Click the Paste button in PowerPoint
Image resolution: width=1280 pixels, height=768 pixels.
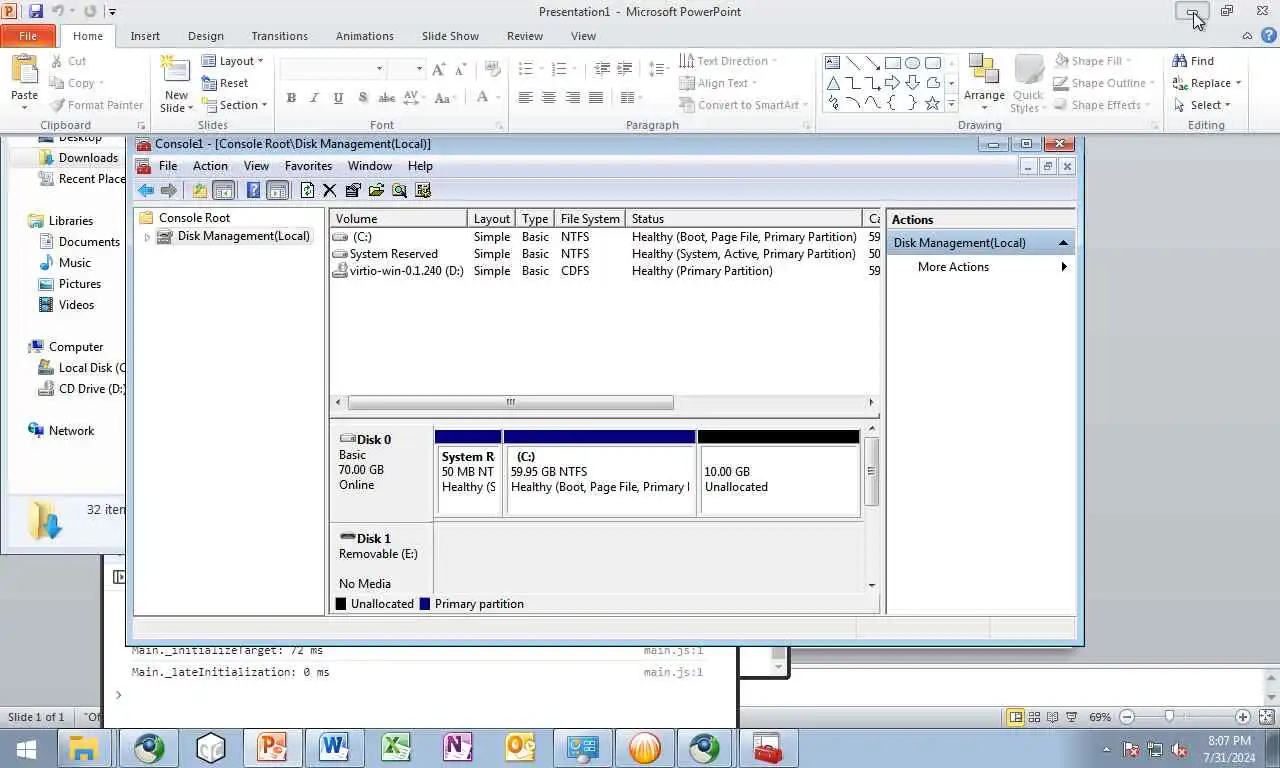click(24, 81)
